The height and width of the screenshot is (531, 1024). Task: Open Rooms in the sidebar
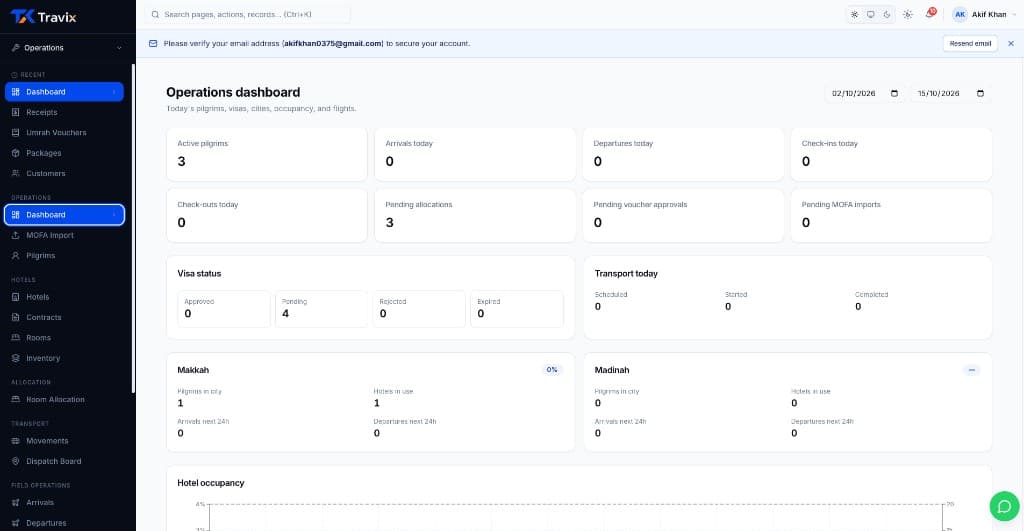click(x=64, y=338)
